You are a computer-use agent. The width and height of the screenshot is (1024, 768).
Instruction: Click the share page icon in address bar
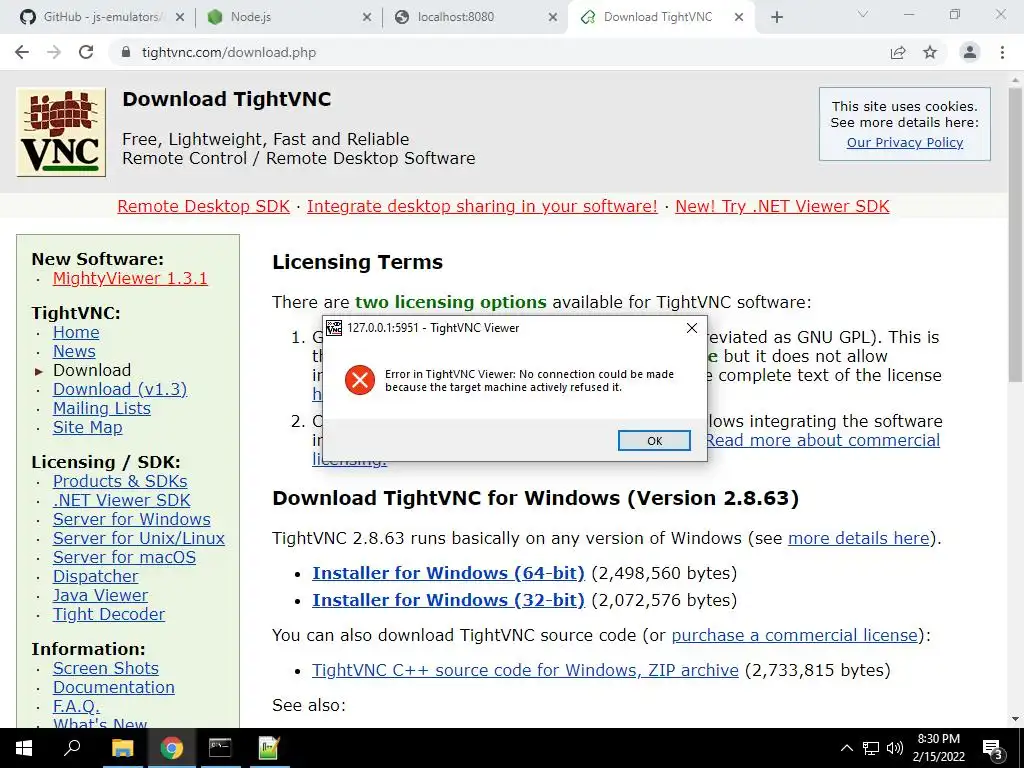click(898, 52)
